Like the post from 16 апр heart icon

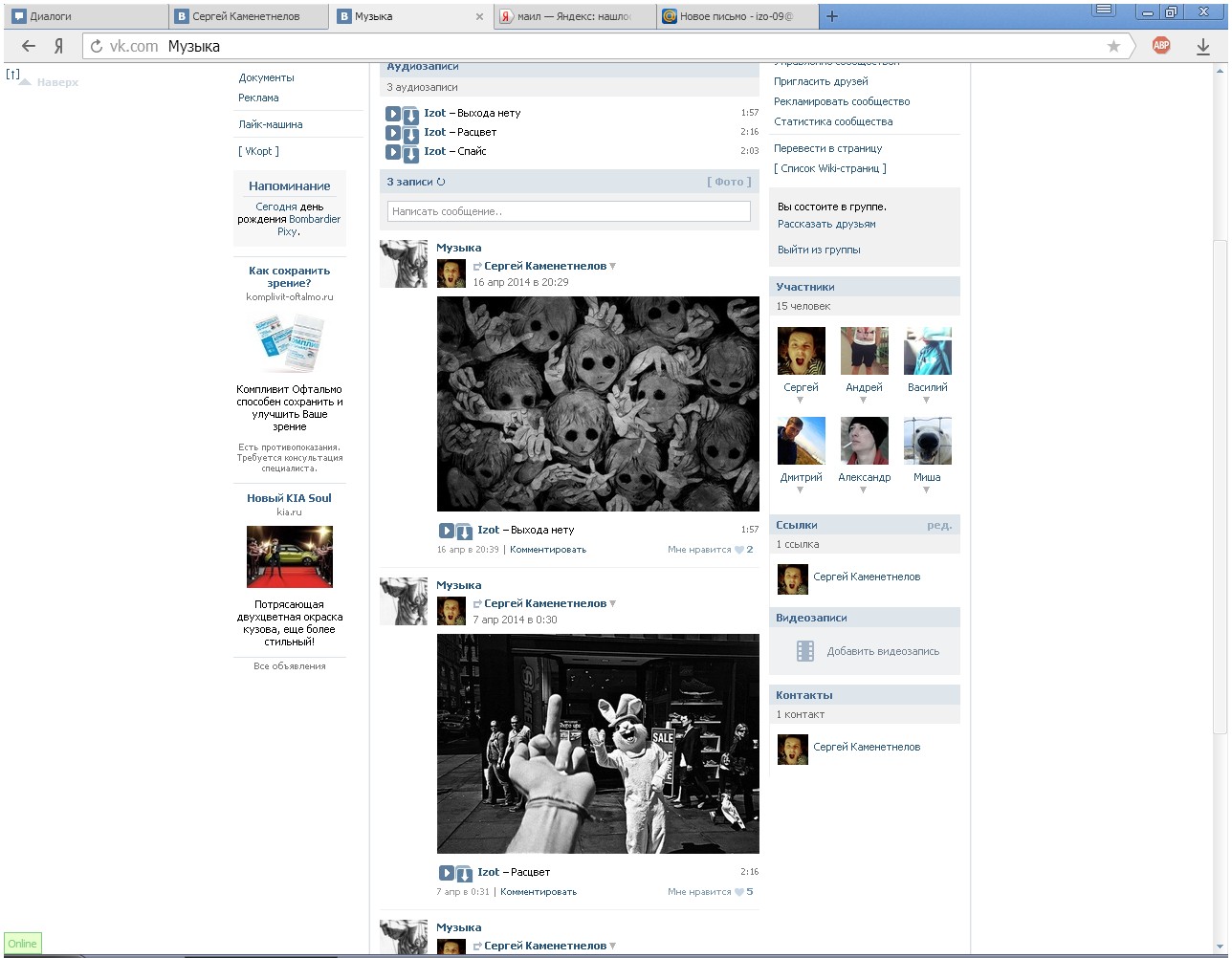[739, 550]
